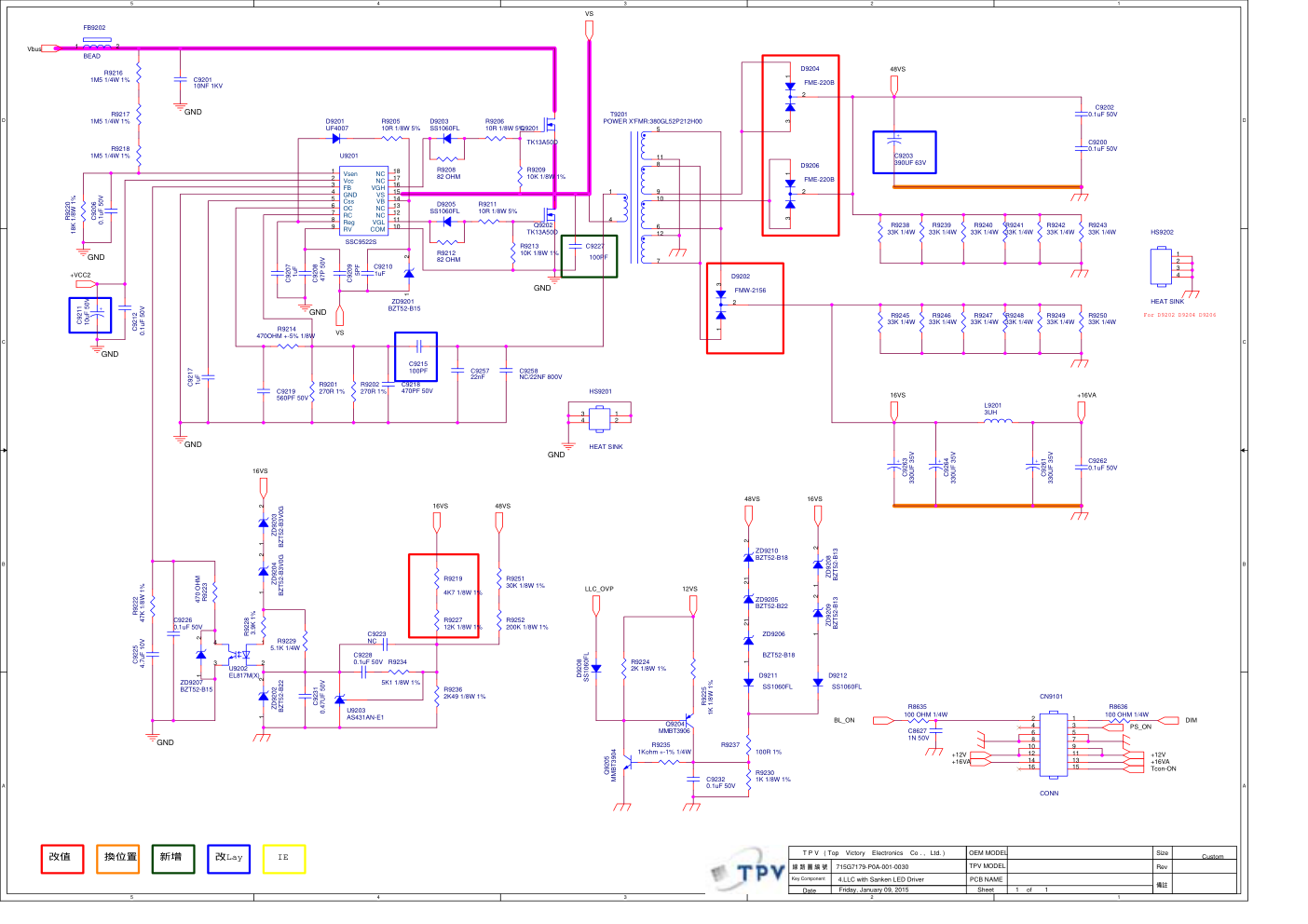The width and height of the screenshot is (1308, 924).
Task: Click the Q9201 TK13A50D MOSFET symbol
Action: coord(551,125)
